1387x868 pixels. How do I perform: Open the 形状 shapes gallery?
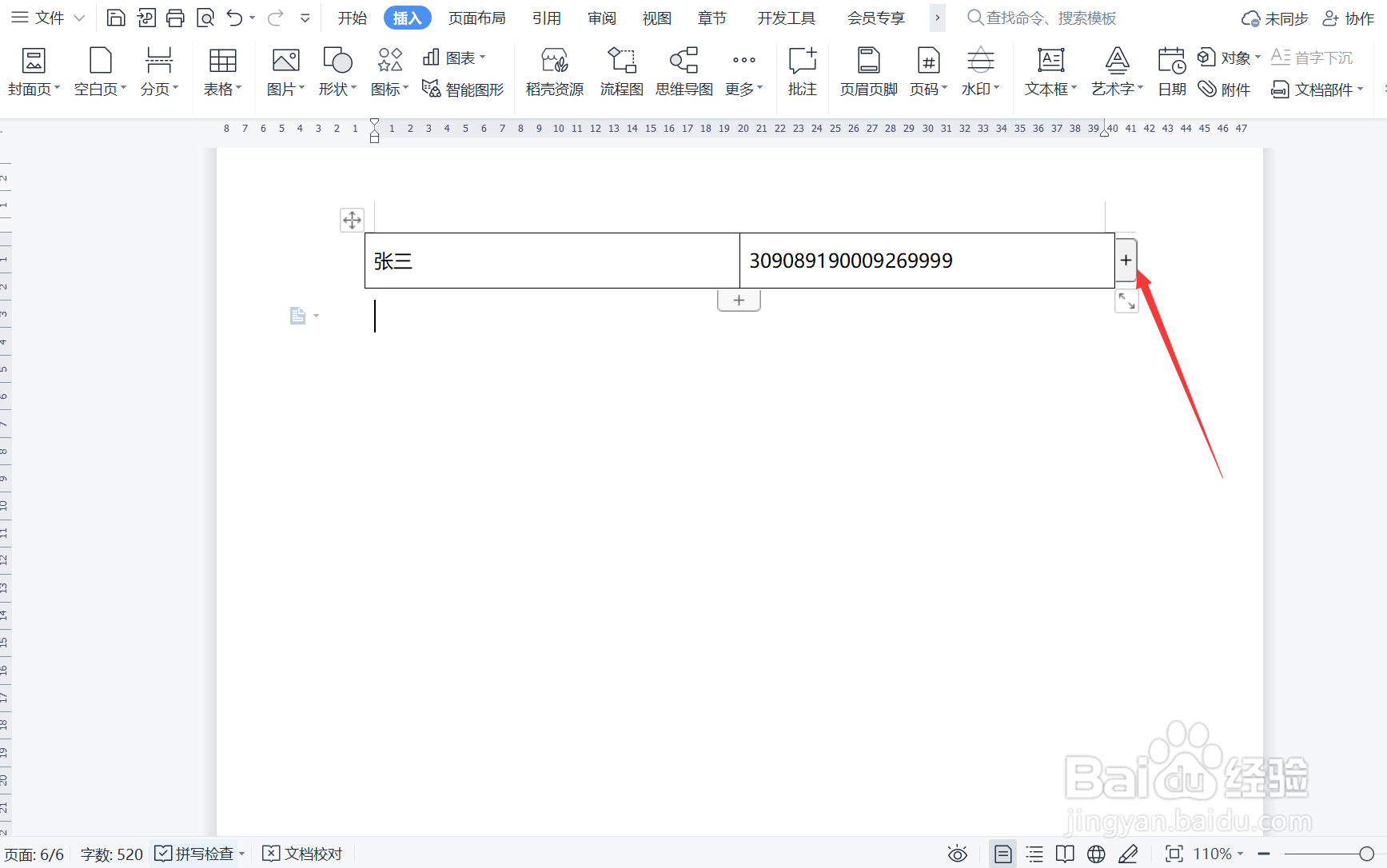337,72
